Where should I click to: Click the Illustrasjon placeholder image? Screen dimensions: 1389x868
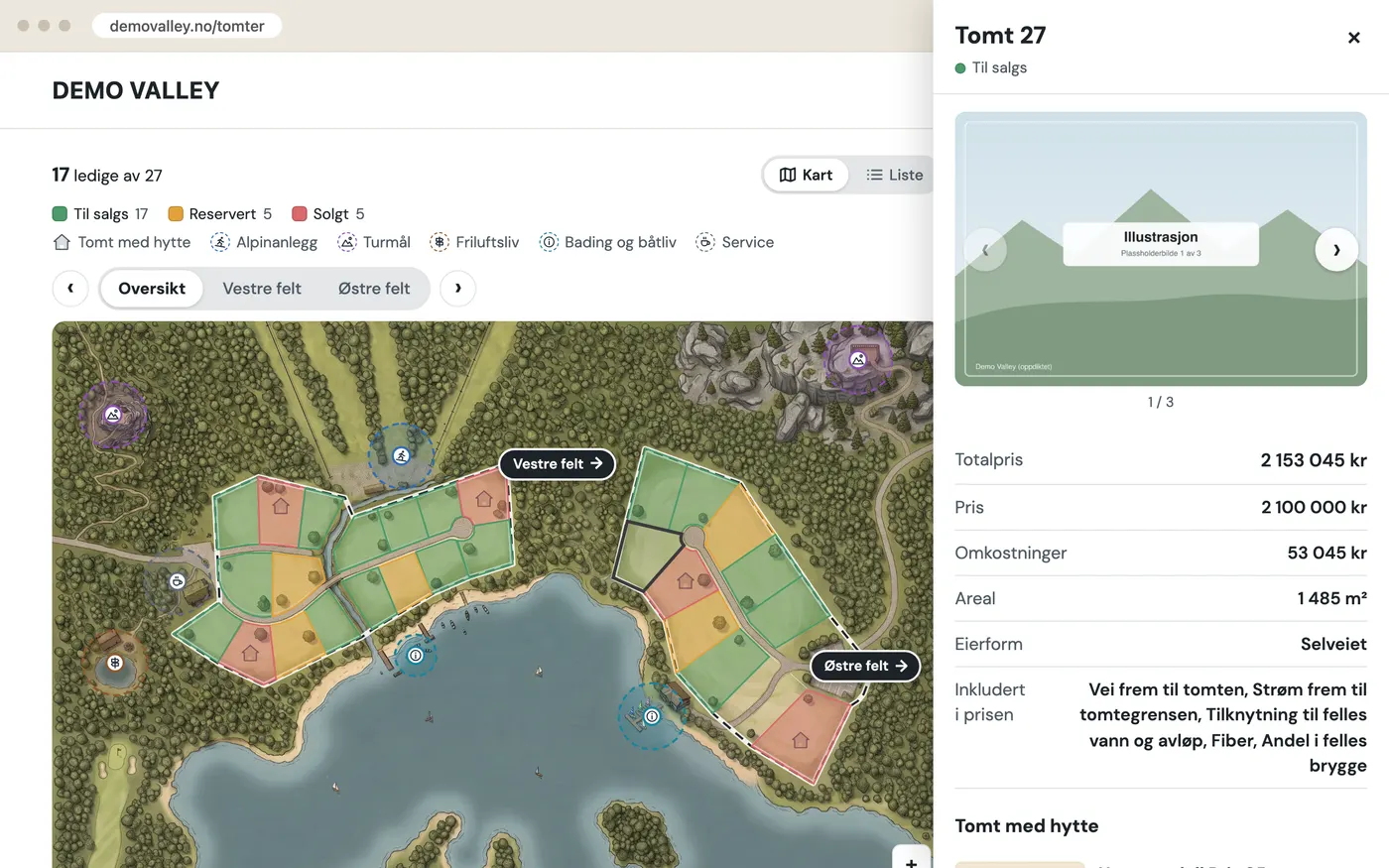point(1161,249)
